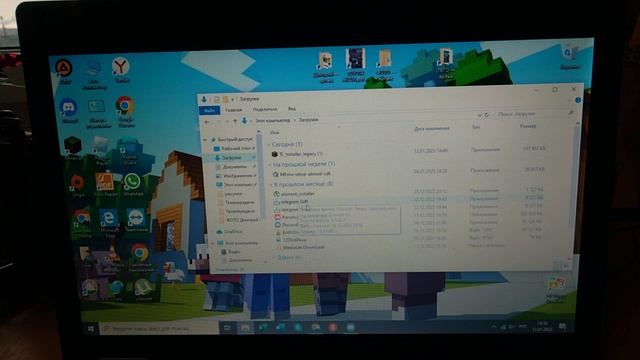This screenshot has width=640, height=360.
Task: Open the File Explorer taskbar icon
Action: [x=245, y=328]
